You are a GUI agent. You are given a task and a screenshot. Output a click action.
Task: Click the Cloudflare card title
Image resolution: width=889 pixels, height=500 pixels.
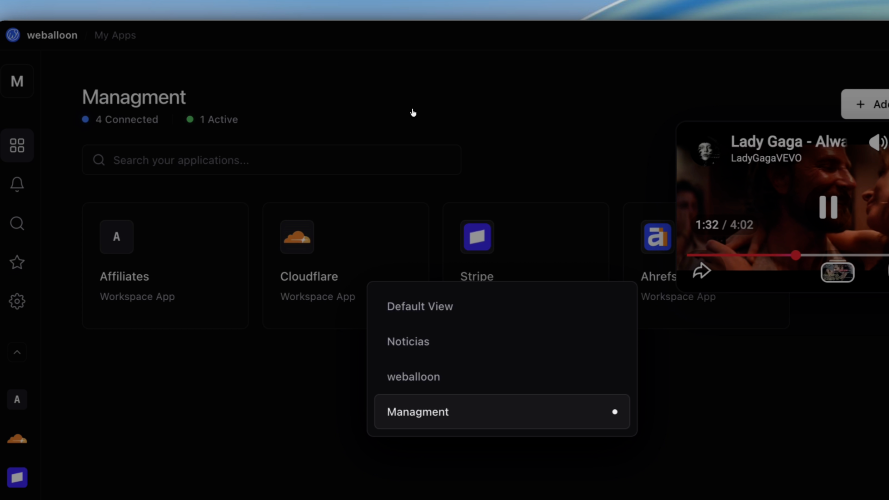[309, 277]
